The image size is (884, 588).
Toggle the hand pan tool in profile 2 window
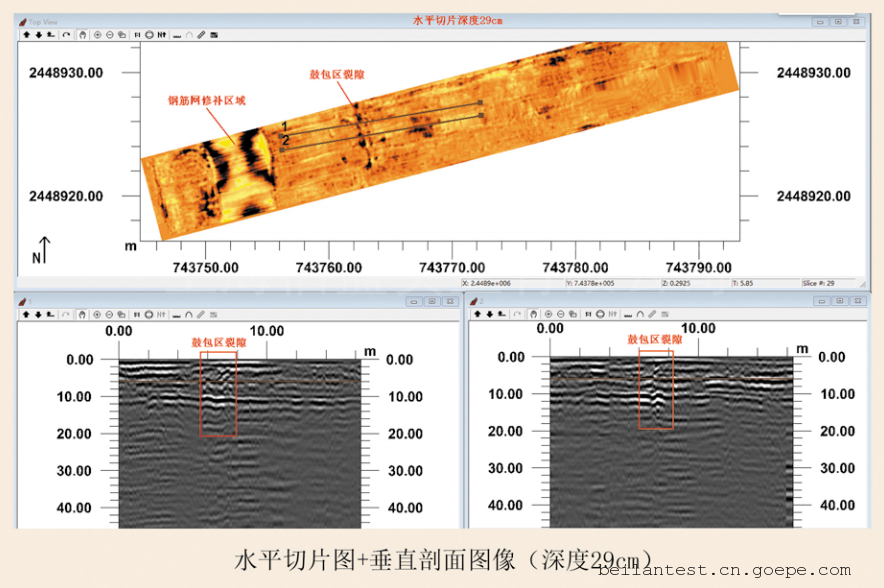[x=533, y=314]
